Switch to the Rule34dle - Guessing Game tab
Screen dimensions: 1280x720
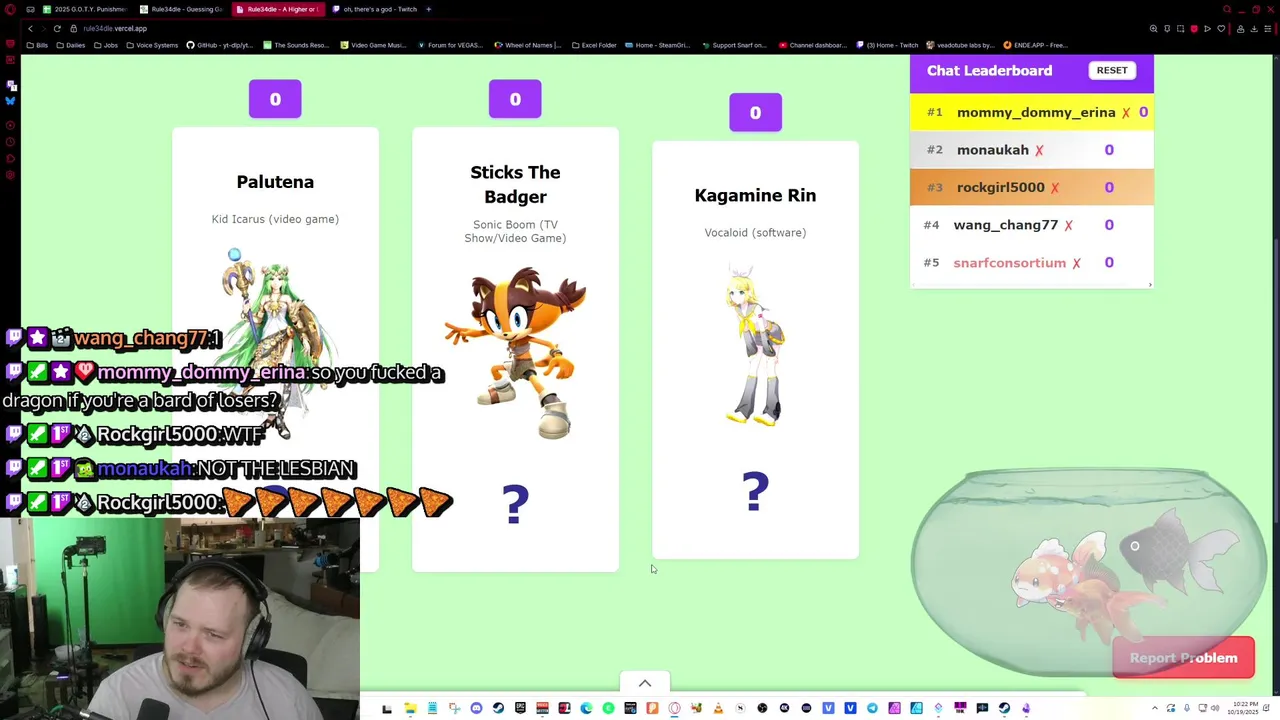click(x=182, y=9)
